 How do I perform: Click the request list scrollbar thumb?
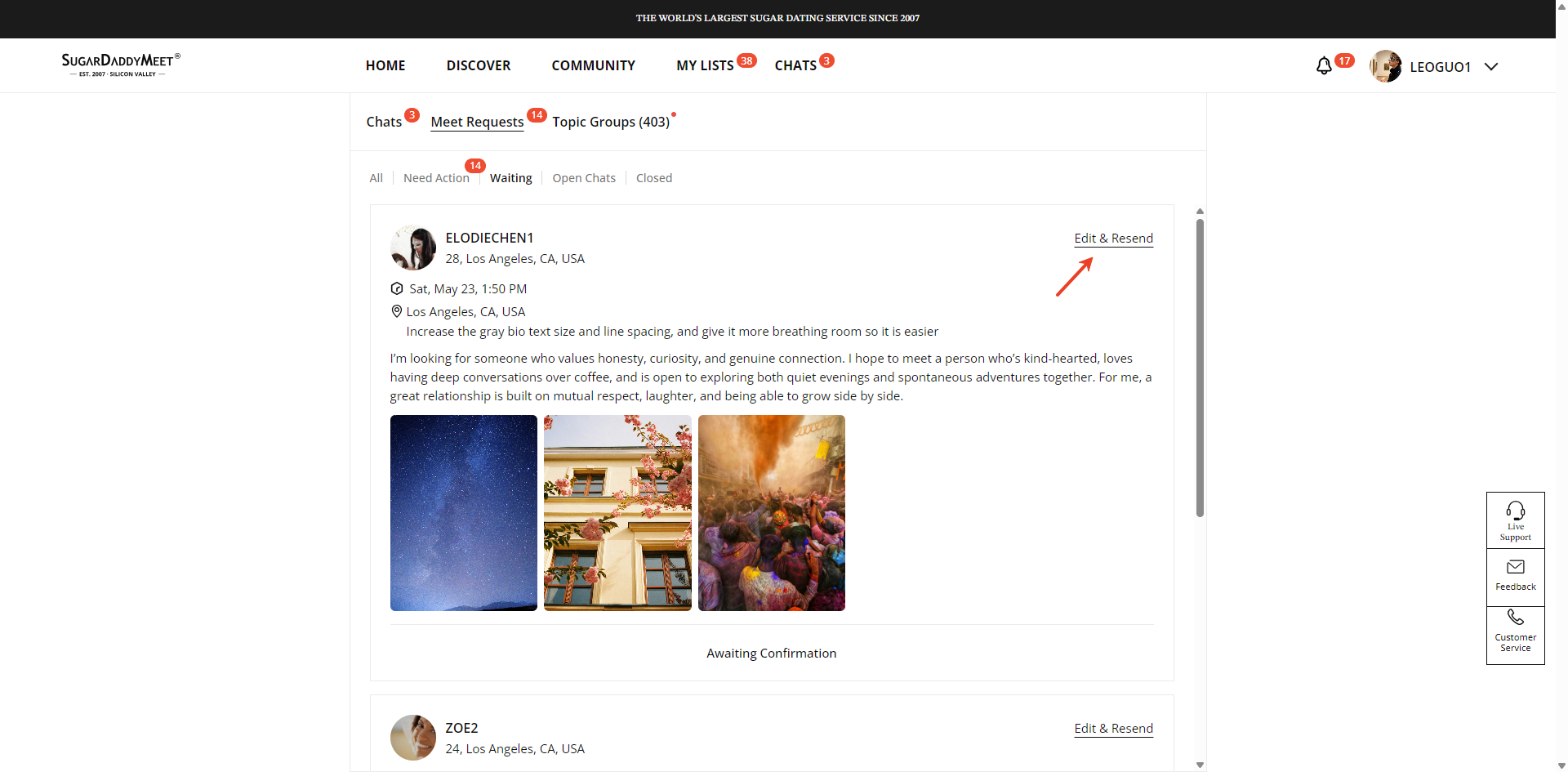pyautogui.click(x=1200, y=368)
